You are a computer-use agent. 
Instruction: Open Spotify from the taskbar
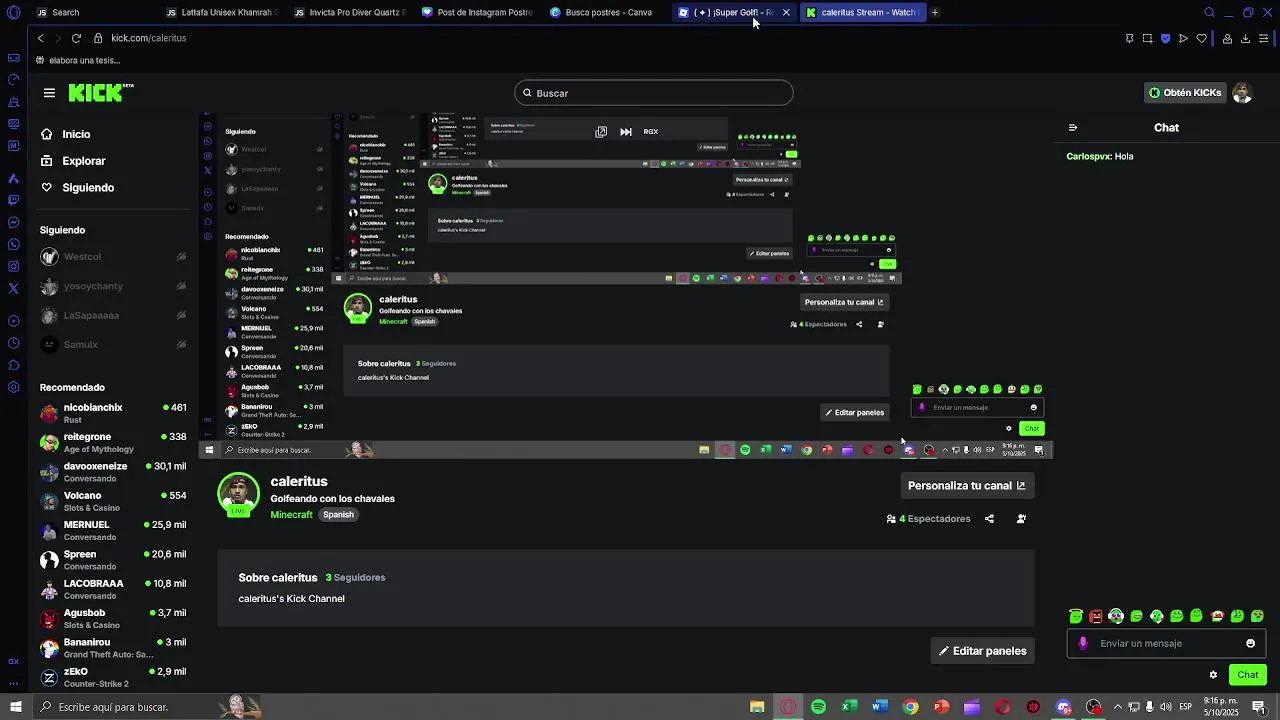(x=818, y=707)
